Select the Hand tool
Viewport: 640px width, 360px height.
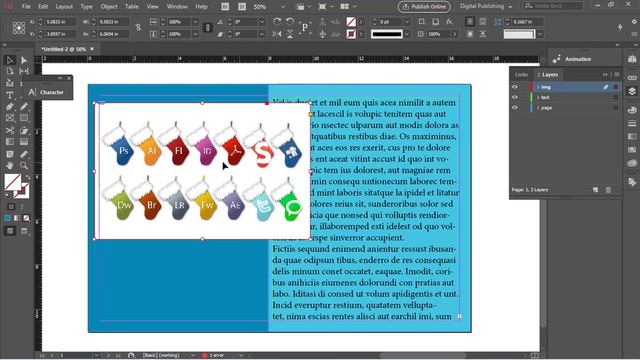(x=10, y=166)
